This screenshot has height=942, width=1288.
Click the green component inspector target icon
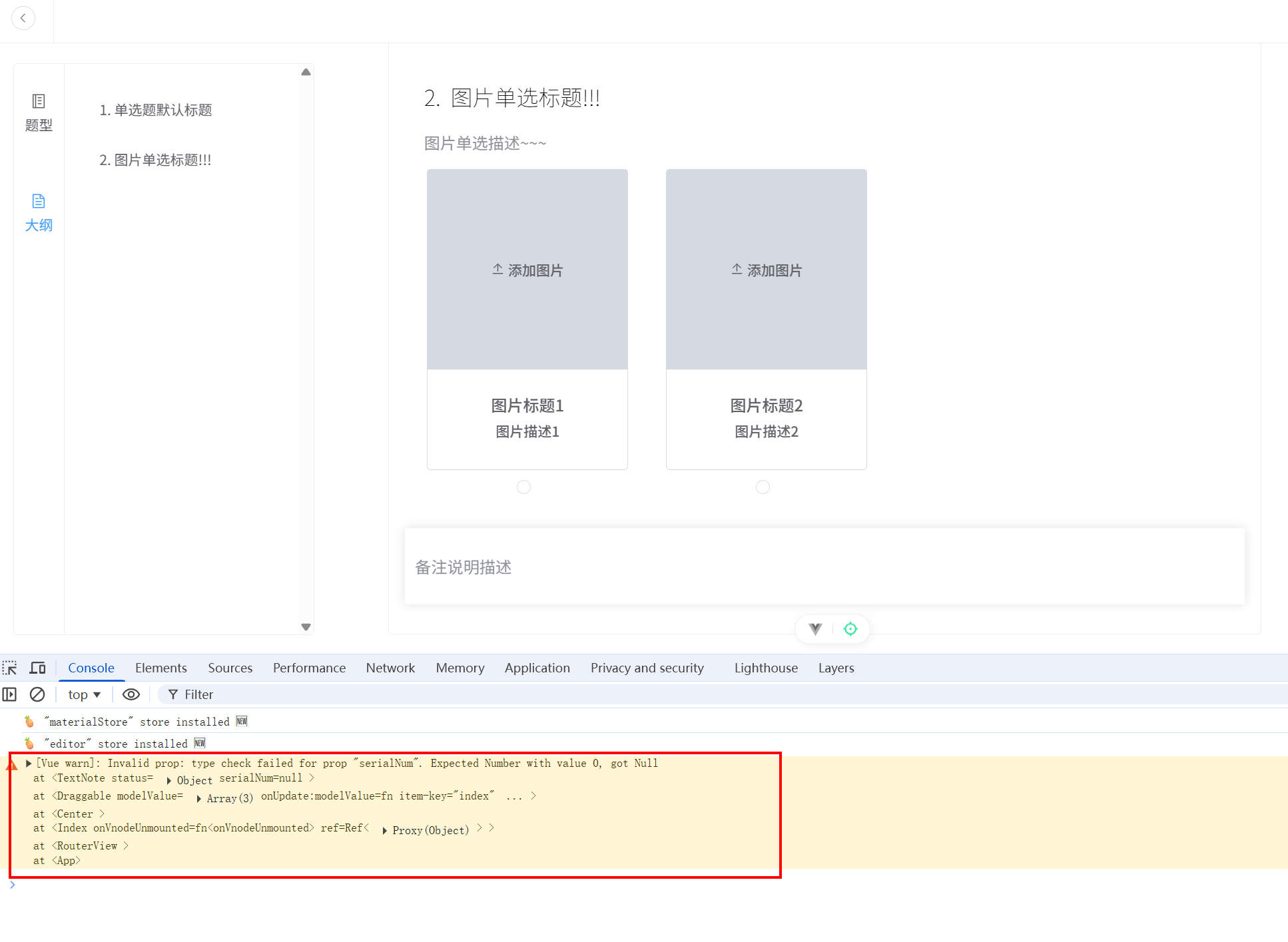tap(850, 628)
